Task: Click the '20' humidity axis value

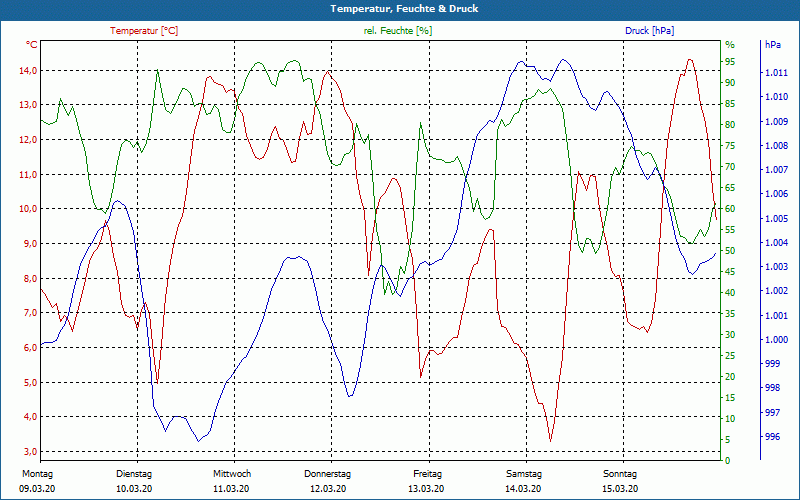Action: click(730, 377)
